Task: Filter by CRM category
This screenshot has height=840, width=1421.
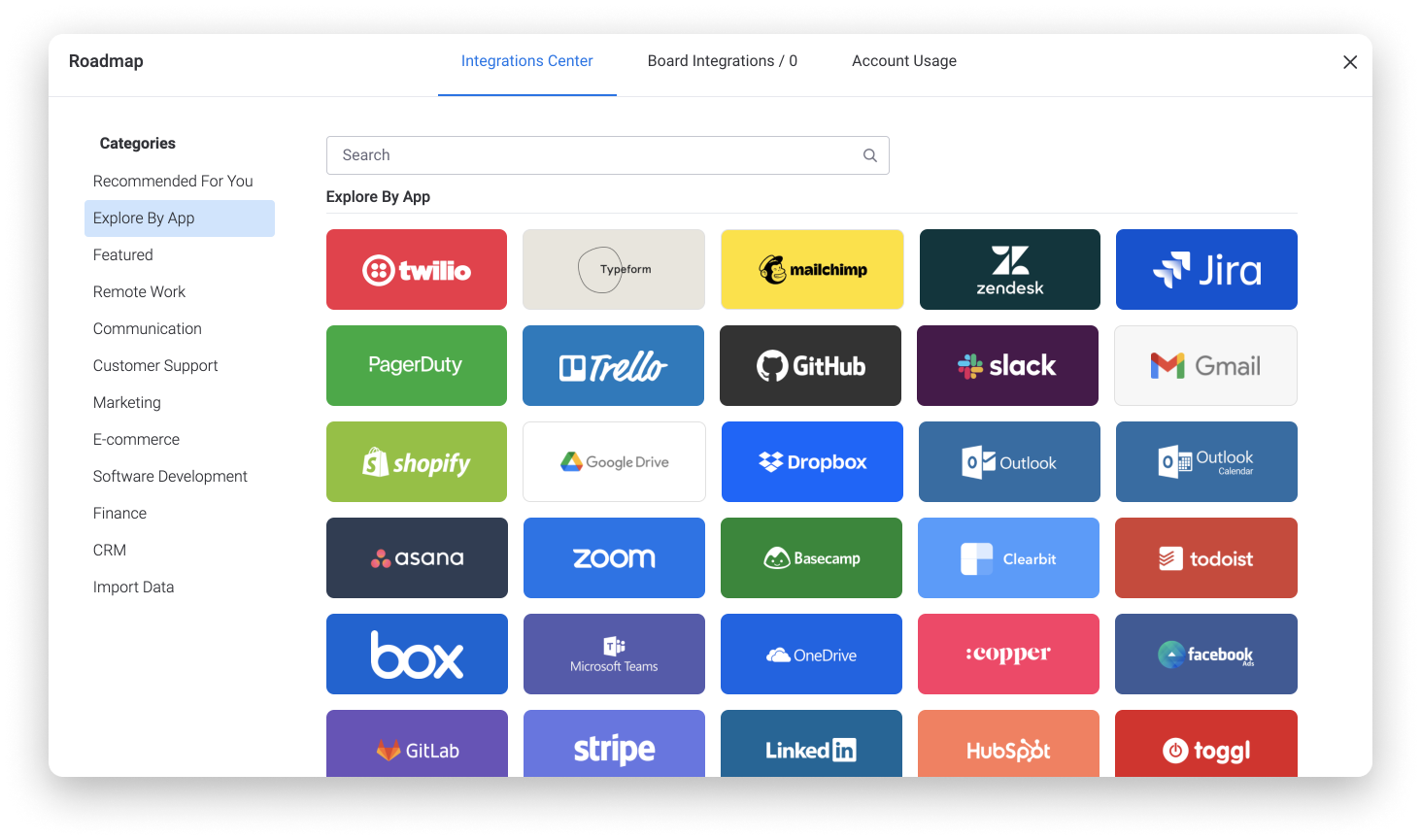Action: tap(180, 551)
